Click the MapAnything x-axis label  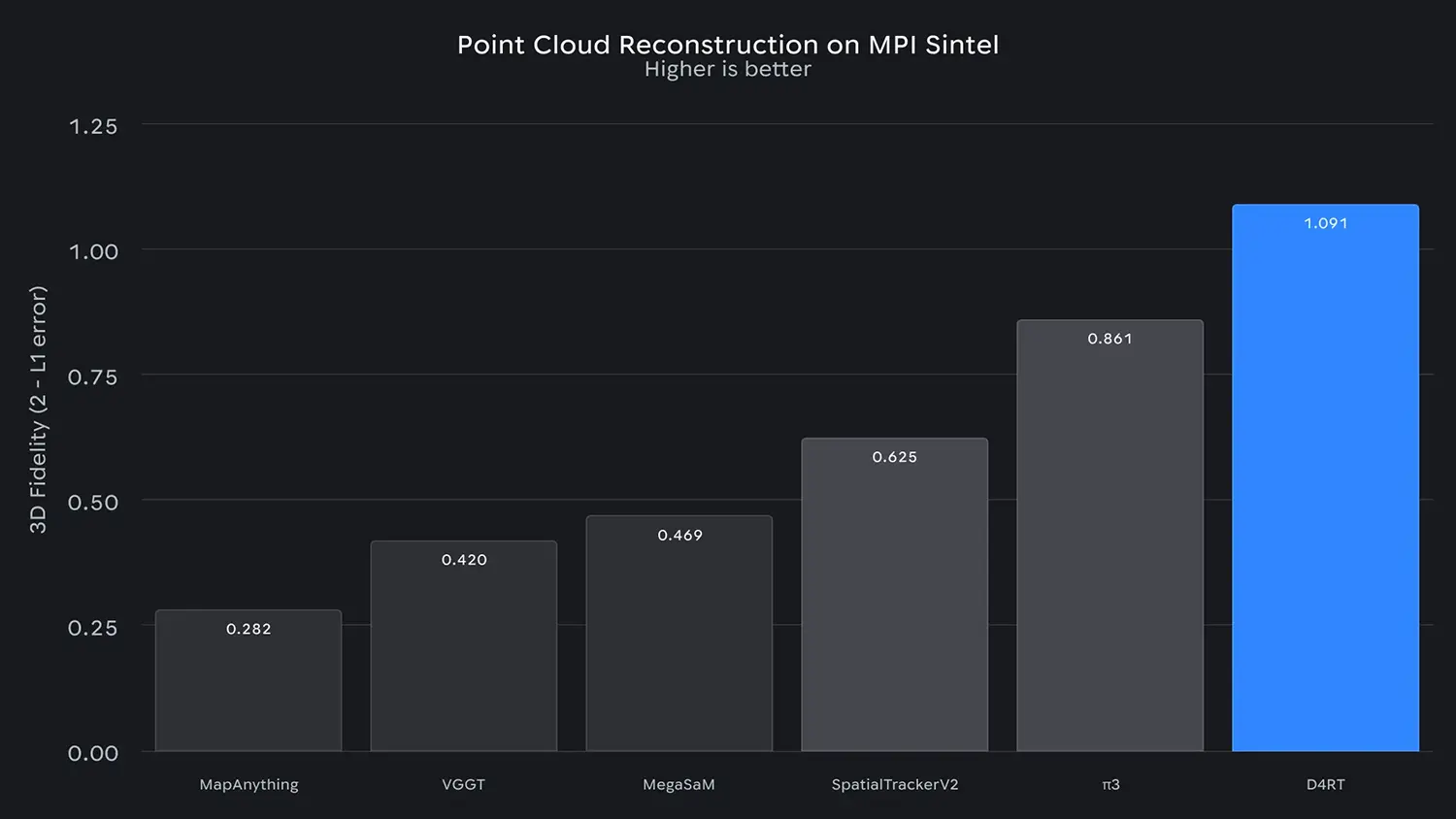point(248,784)
